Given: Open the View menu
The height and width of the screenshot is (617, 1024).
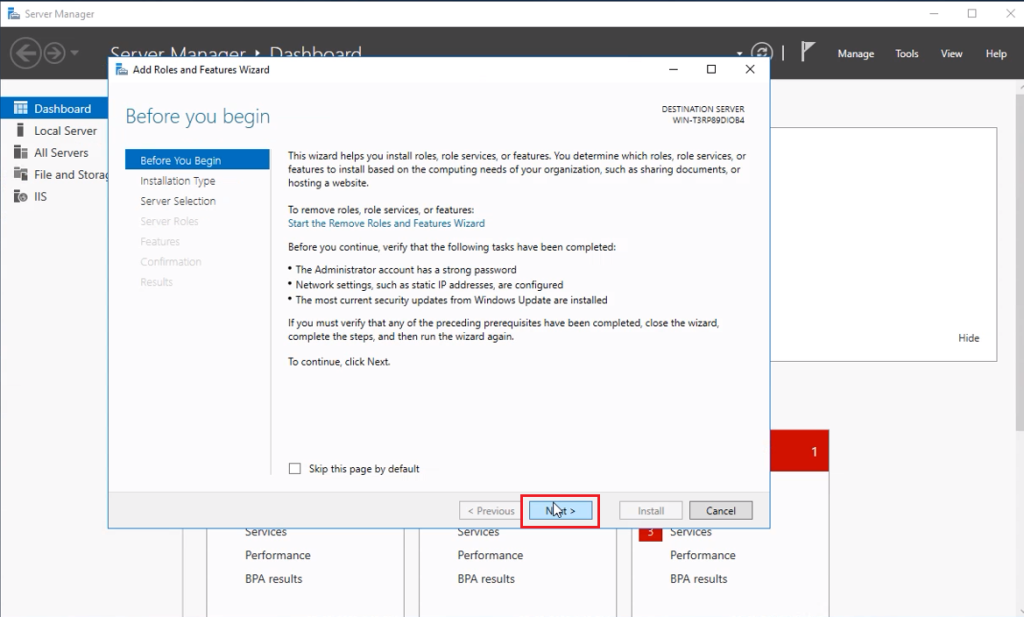Looking at the screenshot, I should pos(951,53).
